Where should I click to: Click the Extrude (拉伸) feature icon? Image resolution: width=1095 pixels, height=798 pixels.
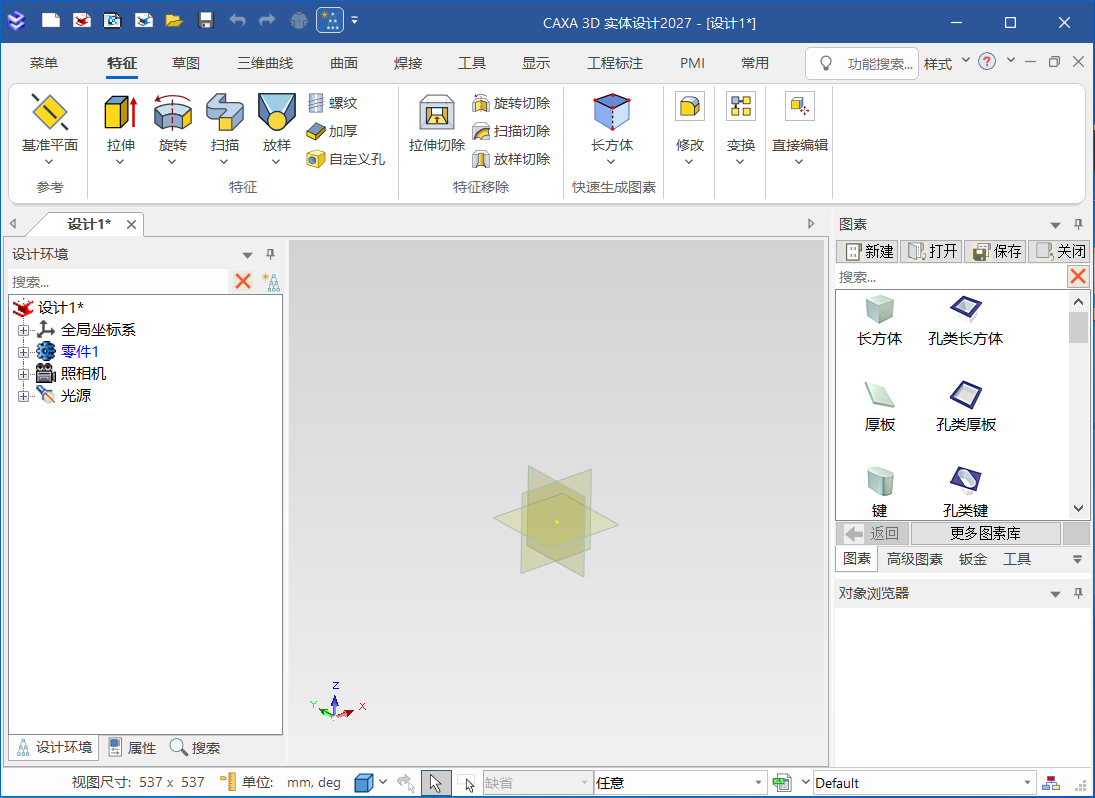click(121, 112)
